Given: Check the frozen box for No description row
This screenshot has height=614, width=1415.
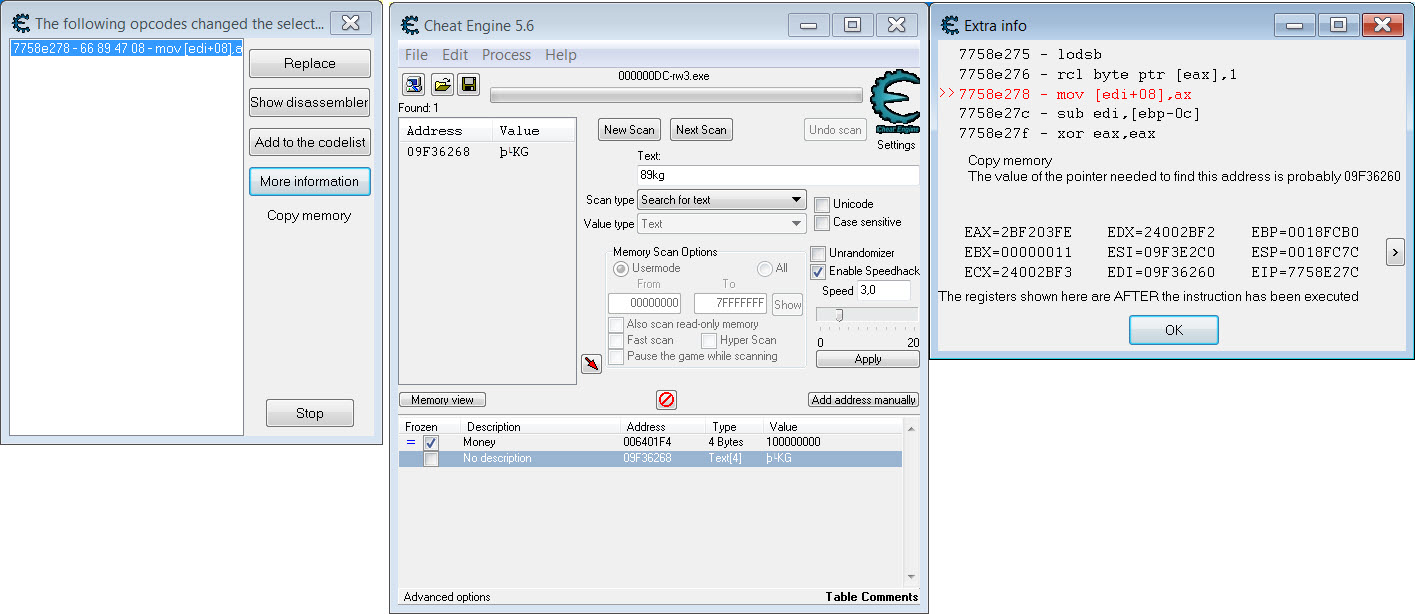Looking at the screenshot, I should click(431, 459).
